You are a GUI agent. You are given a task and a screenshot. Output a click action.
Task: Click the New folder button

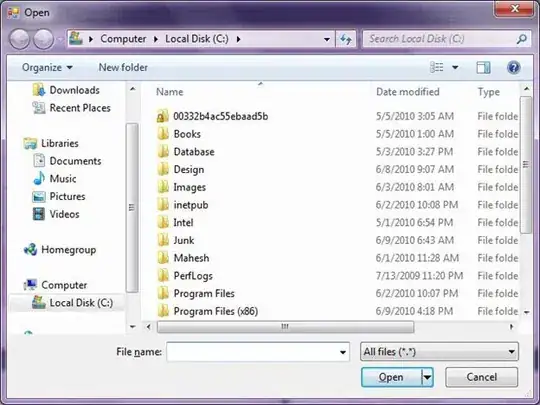123,68
